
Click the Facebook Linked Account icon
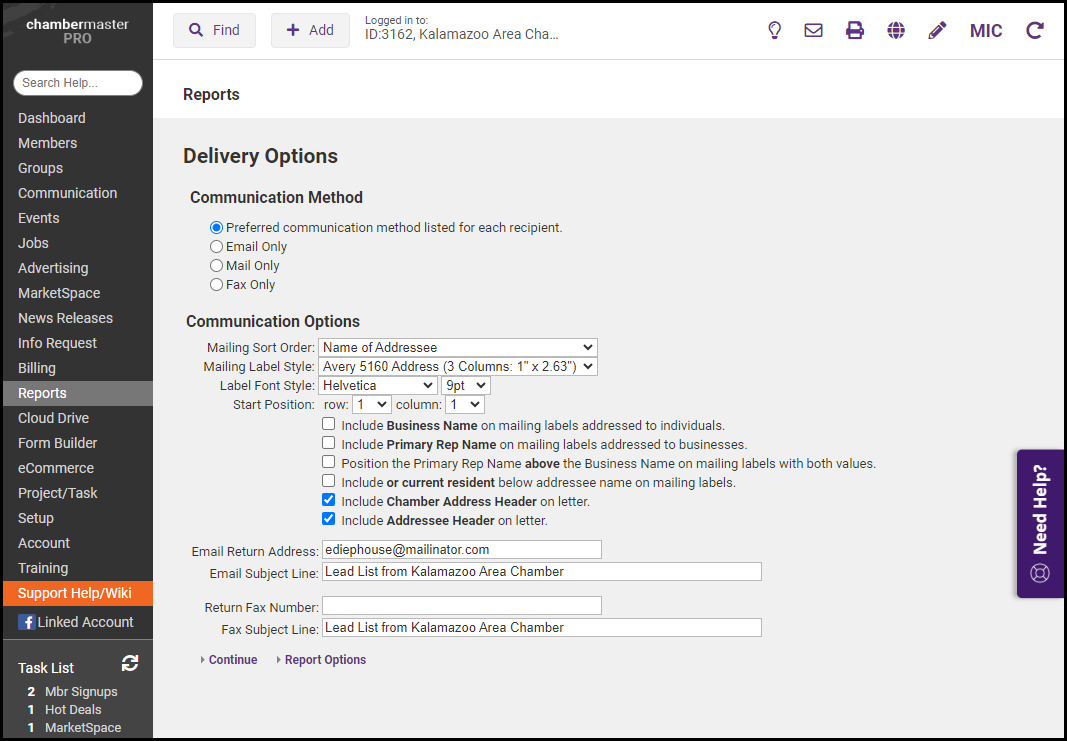coord(26,622)
